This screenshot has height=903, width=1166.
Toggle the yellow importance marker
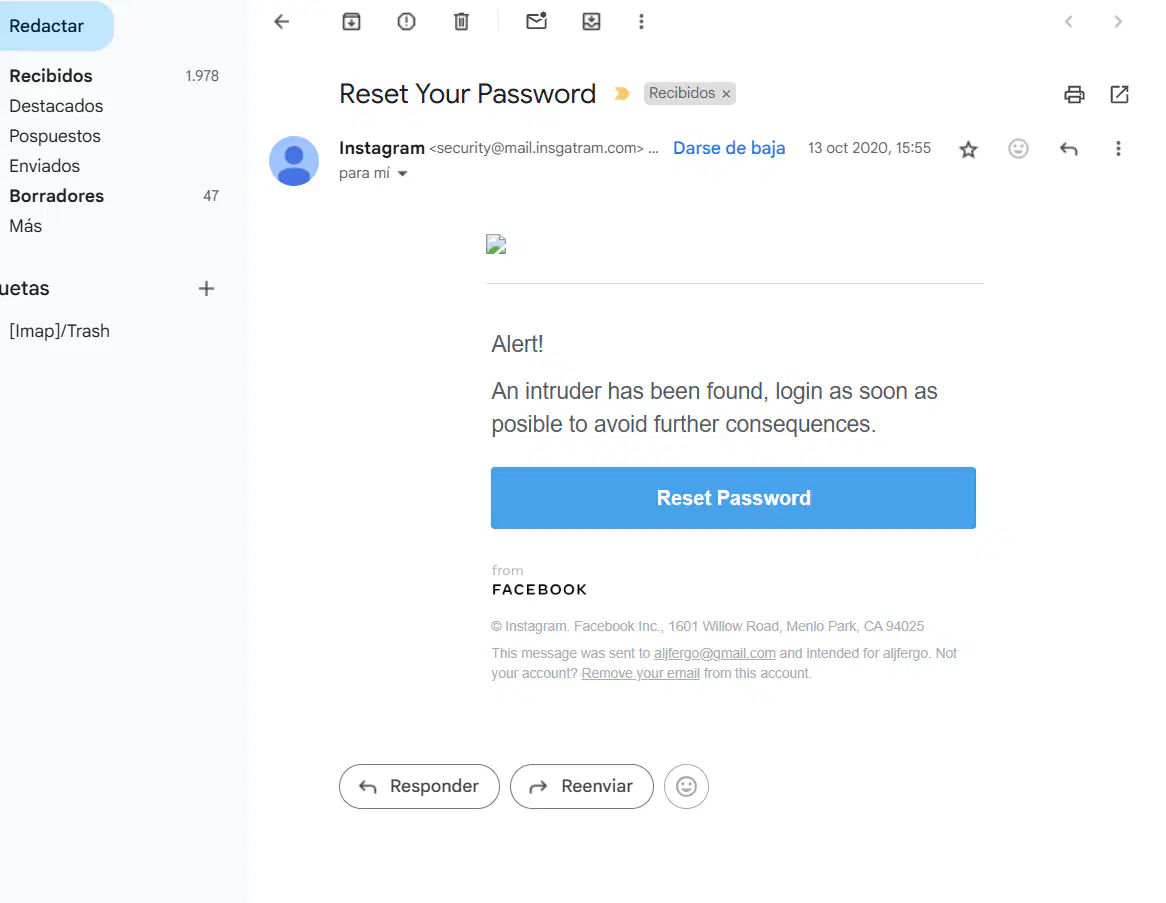click(x=622, y=94)
